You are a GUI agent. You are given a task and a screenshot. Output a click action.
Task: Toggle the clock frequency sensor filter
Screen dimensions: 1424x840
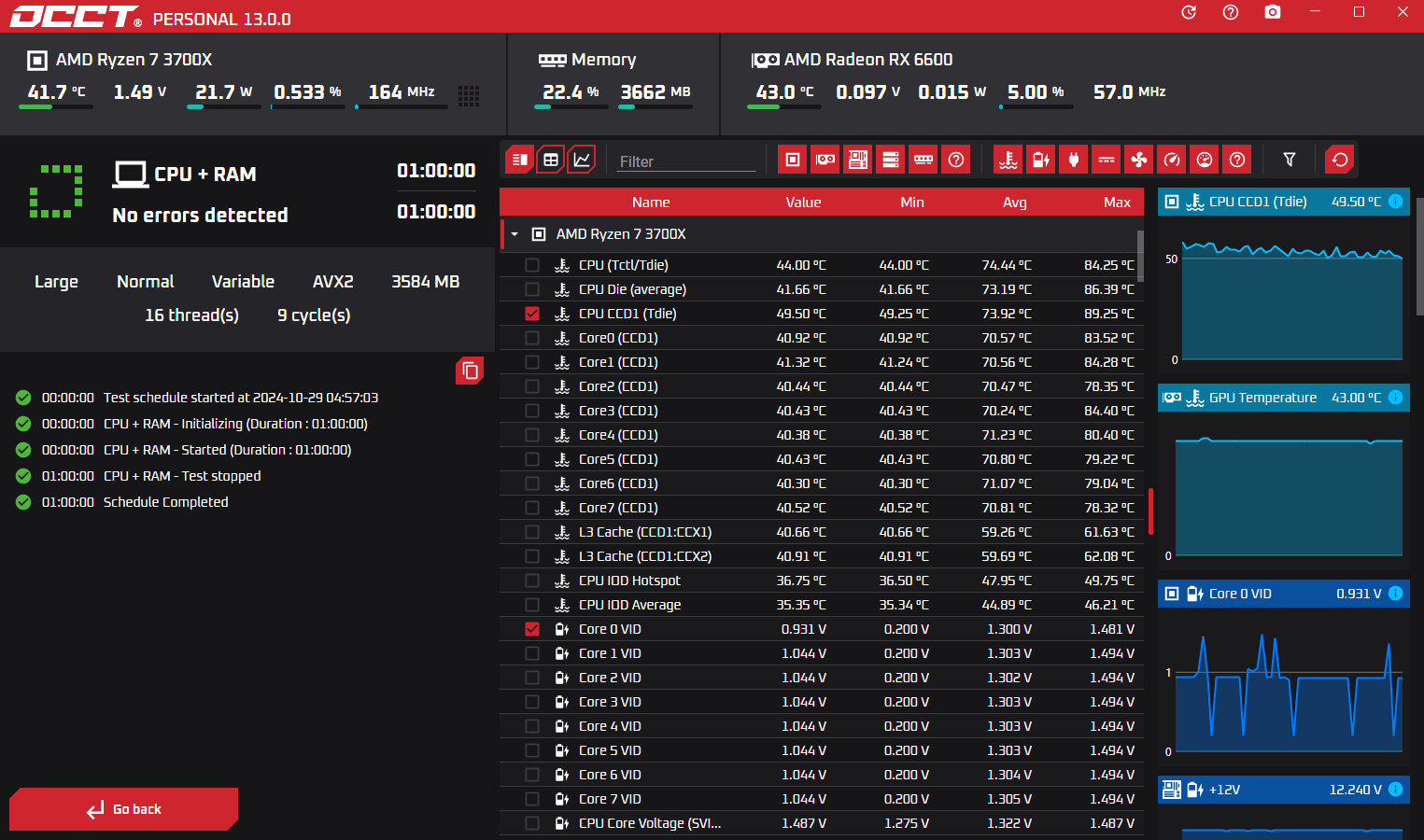[1172, 160]
